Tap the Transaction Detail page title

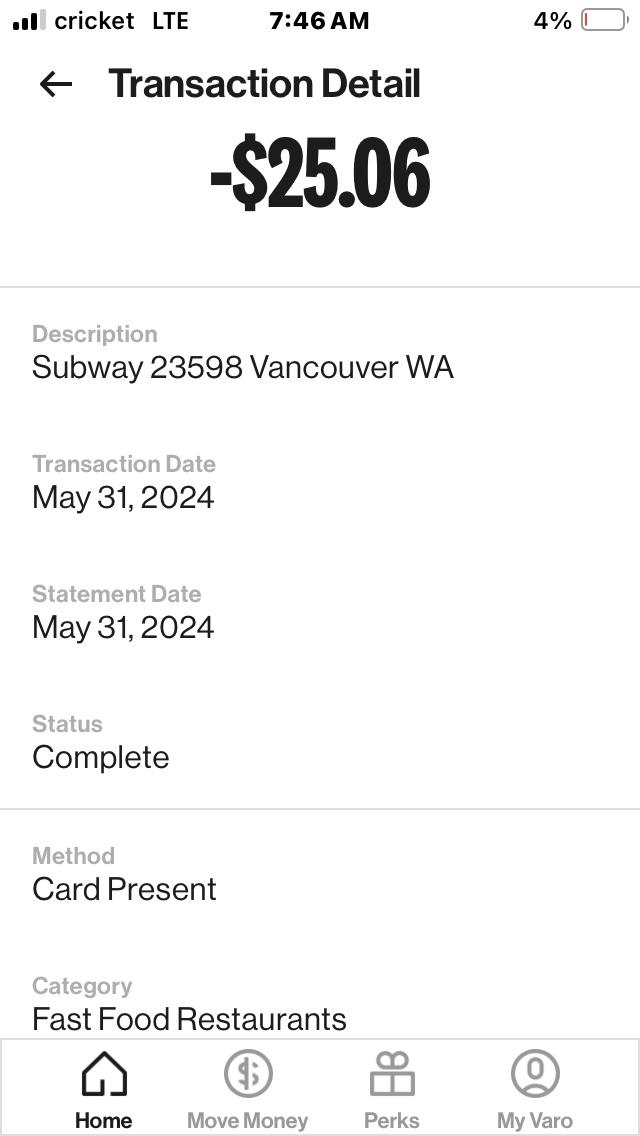pos(265,85)
